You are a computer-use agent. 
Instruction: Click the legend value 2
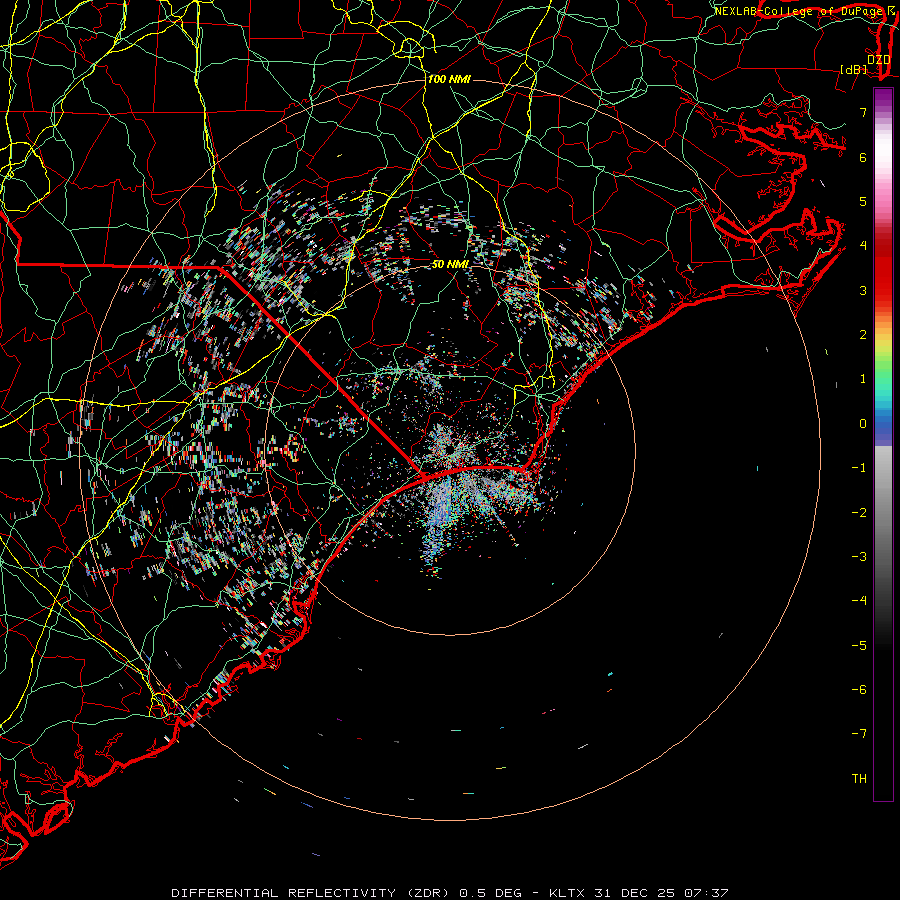tap(863, 335)
